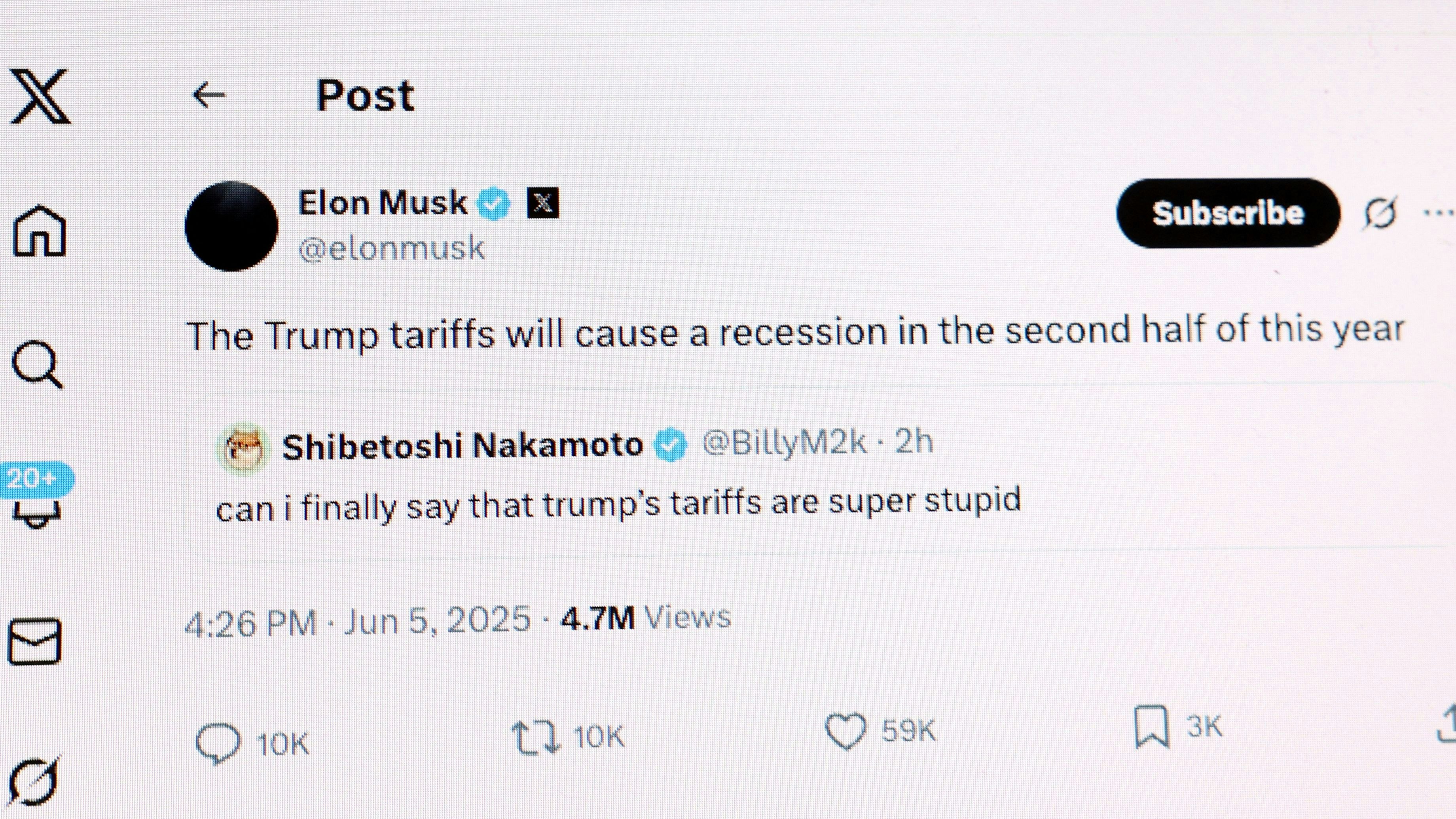The image size is (1456, 819).
Task: Open the three-dot more options menu
Action: click(1439, 212)
